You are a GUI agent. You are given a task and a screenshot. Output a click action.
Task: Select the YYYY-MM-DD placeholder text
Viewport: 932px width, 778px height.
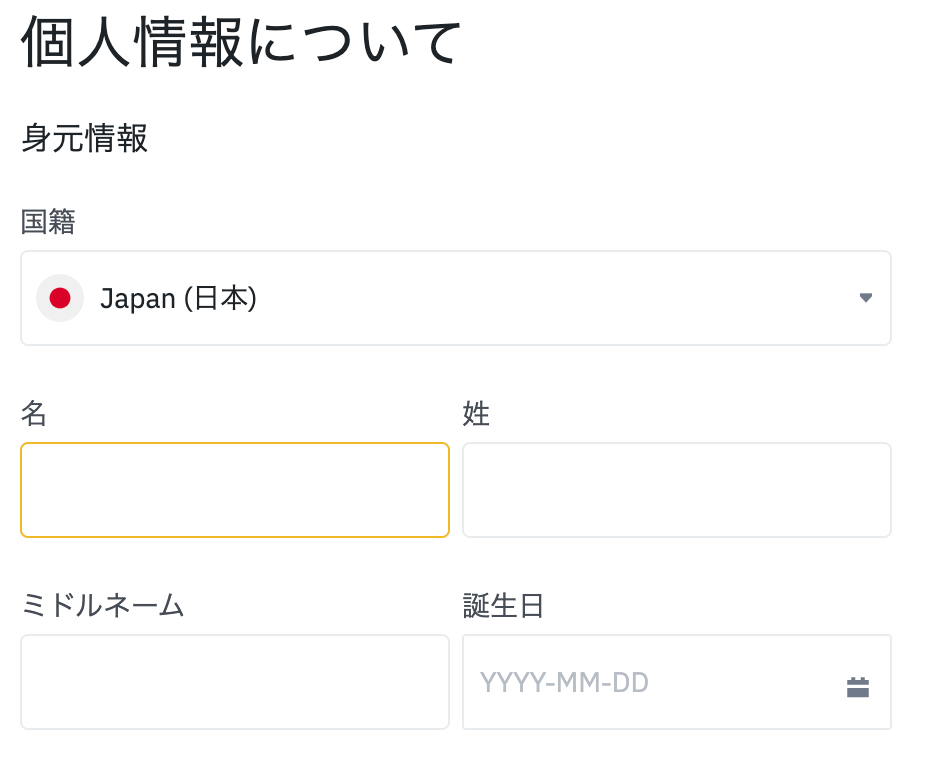(x=564, y=682)
